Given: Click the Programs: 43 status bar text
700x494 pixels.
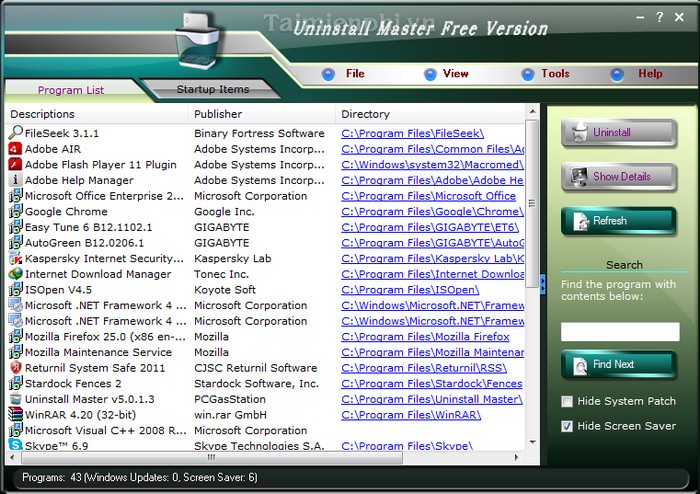Looking at the screenshot, I should [140, 477].
